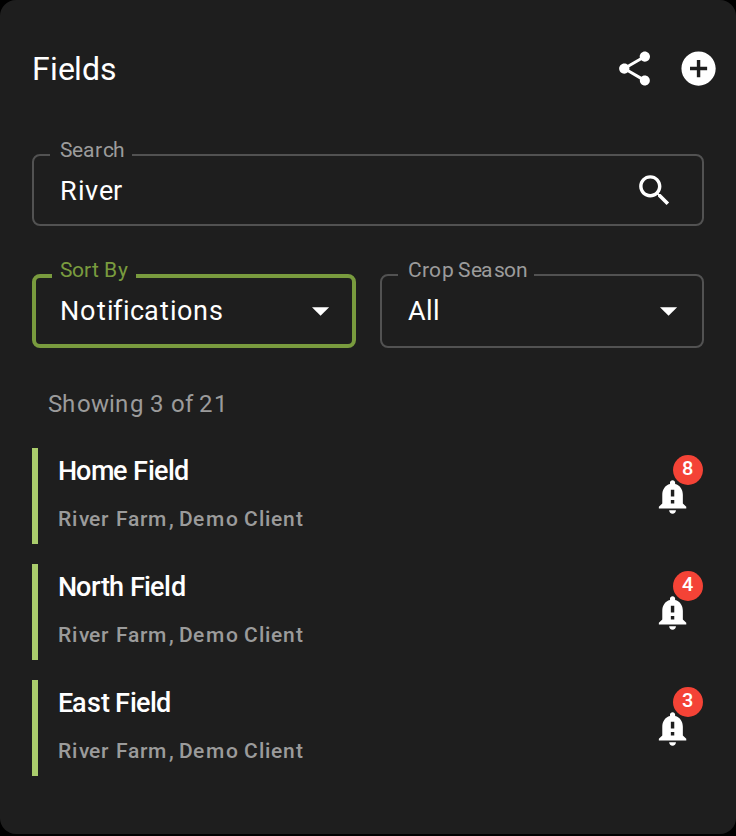The image size is (736, 836).
Task: Open the Crop Season dropdown
Action: (542, 311)
